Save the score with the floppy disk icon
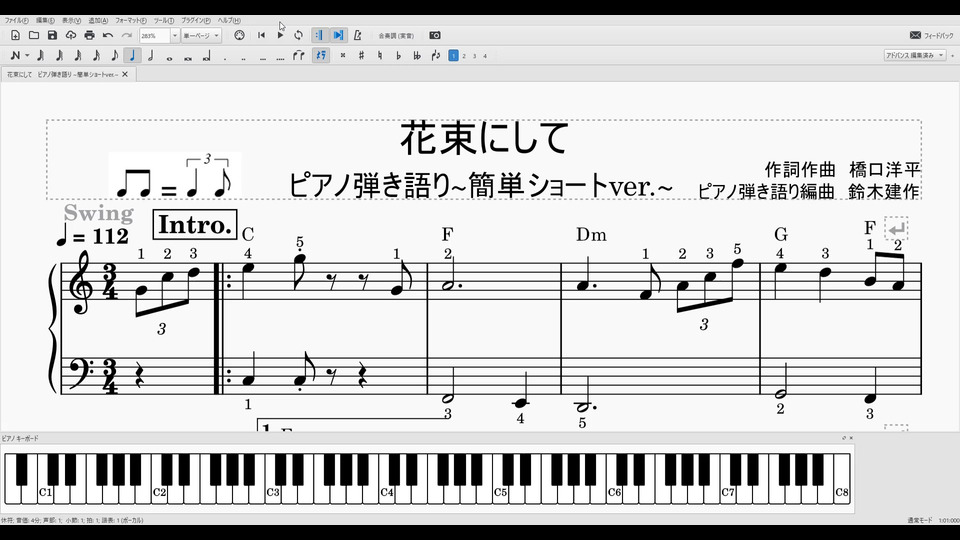The image size is (960, 540). click(x=52, y=36)
